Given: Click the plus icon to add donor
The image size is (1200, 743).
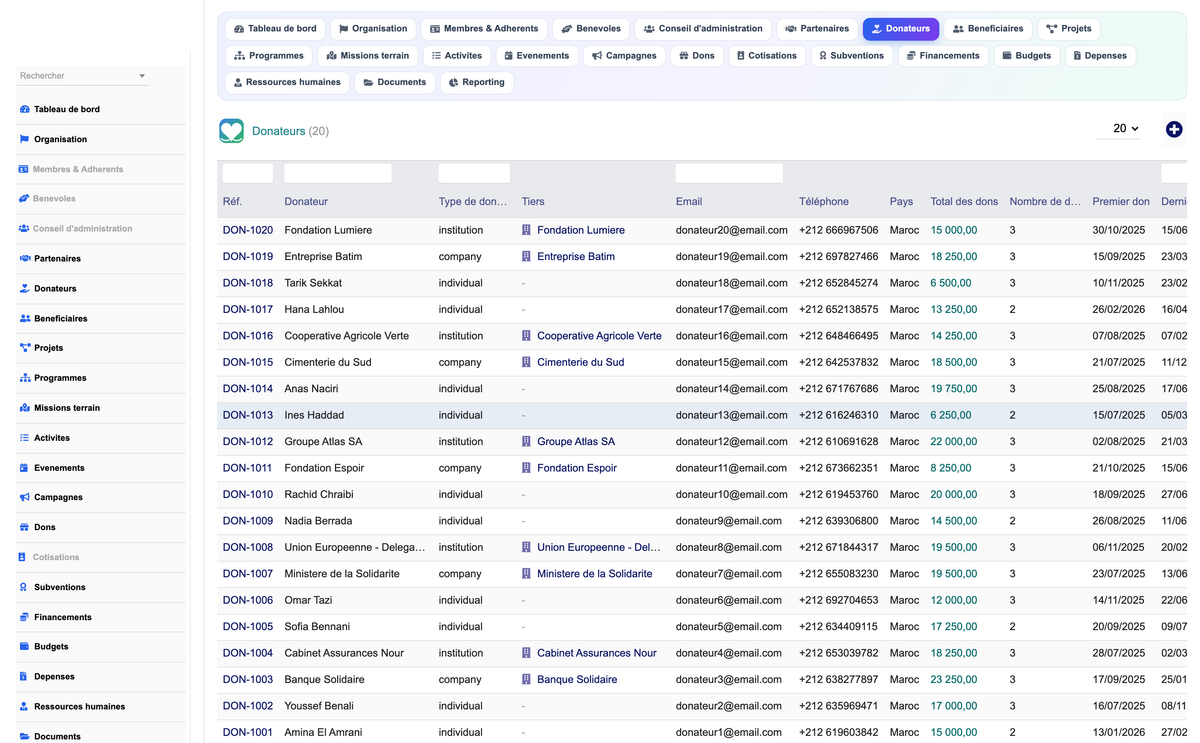Looking at the screenshot, I should [x=1174, y=129].
